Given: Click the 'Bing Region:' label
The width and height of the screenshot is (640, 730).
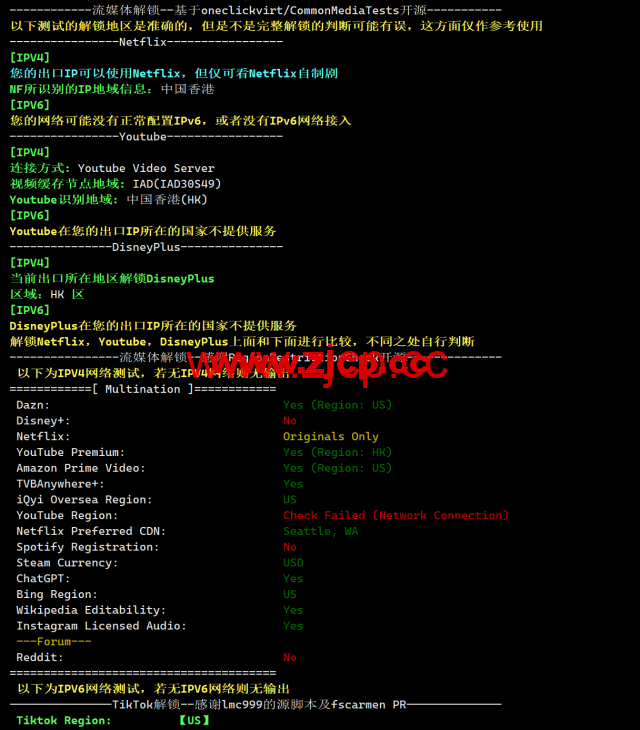Looking at the screenshot, I should tap(57, 595).
